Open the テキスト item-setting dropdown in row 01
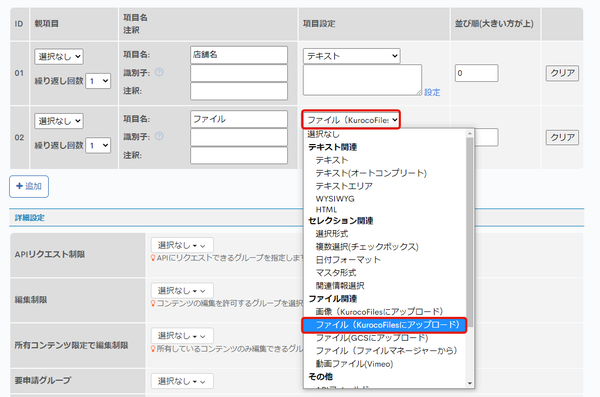The image size is (600, 397). click(x=352, y=56)
